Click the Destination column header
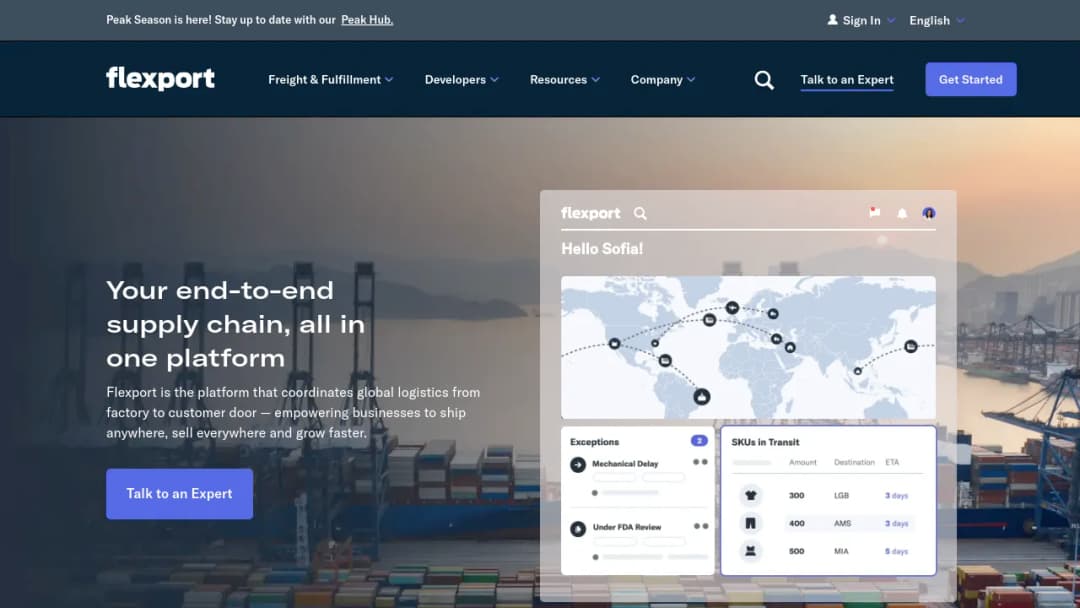The height and width of the screenshot is (608, 1080). point(854,462)
